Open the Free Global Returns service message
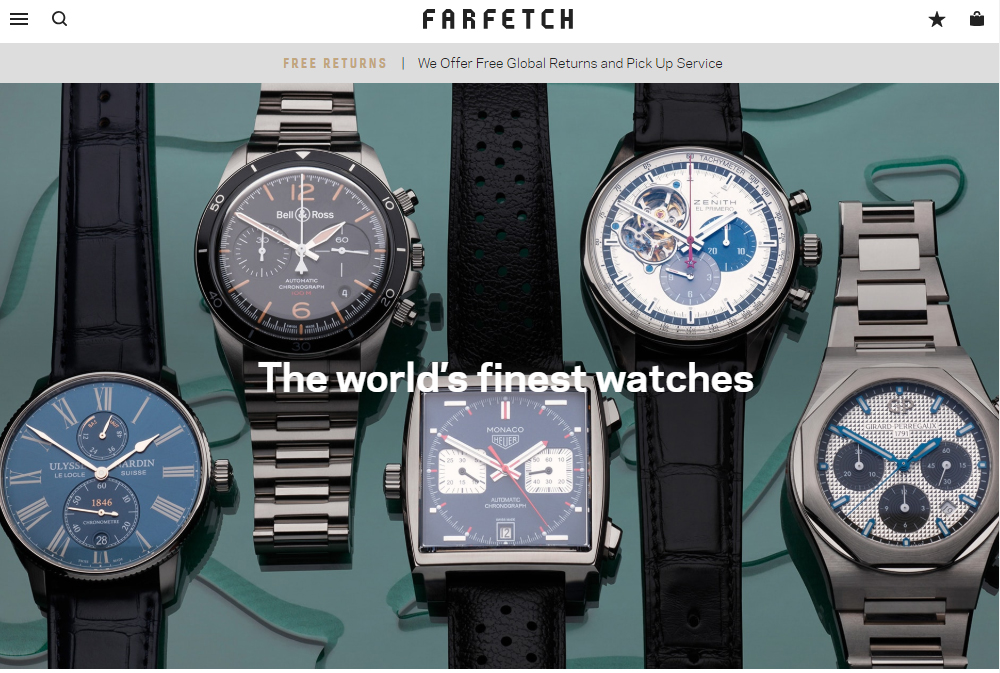Image resolution: width=1000 pixels, height=673 pixels. coord(570,63)
